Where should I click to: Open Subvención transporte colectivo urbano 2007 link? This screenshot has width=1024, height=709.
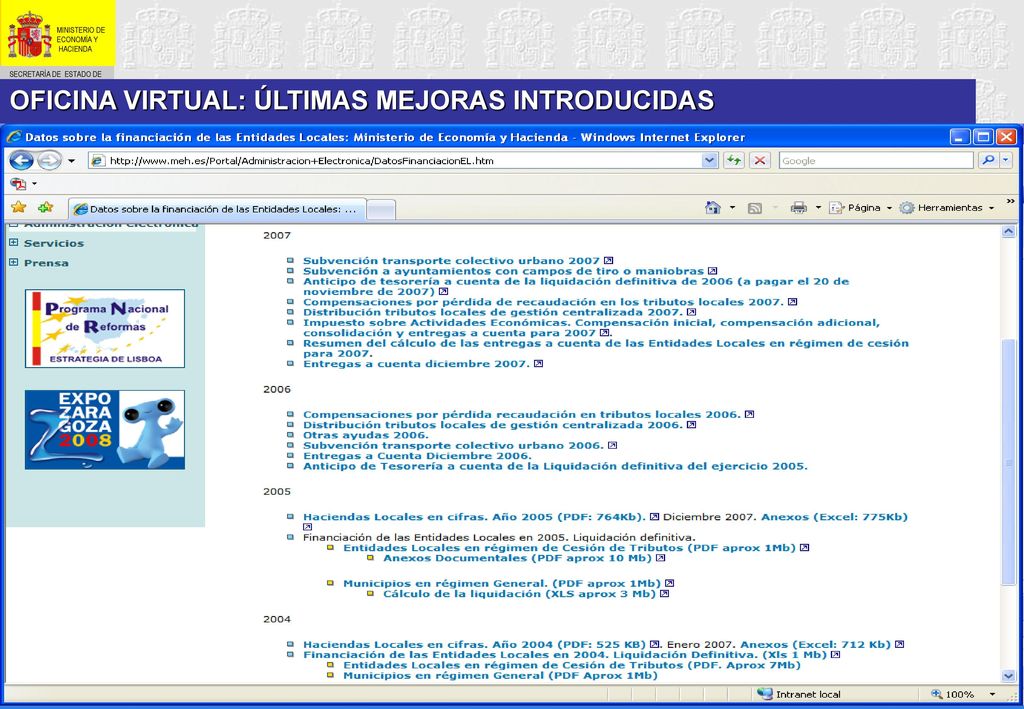pos(451,260)
